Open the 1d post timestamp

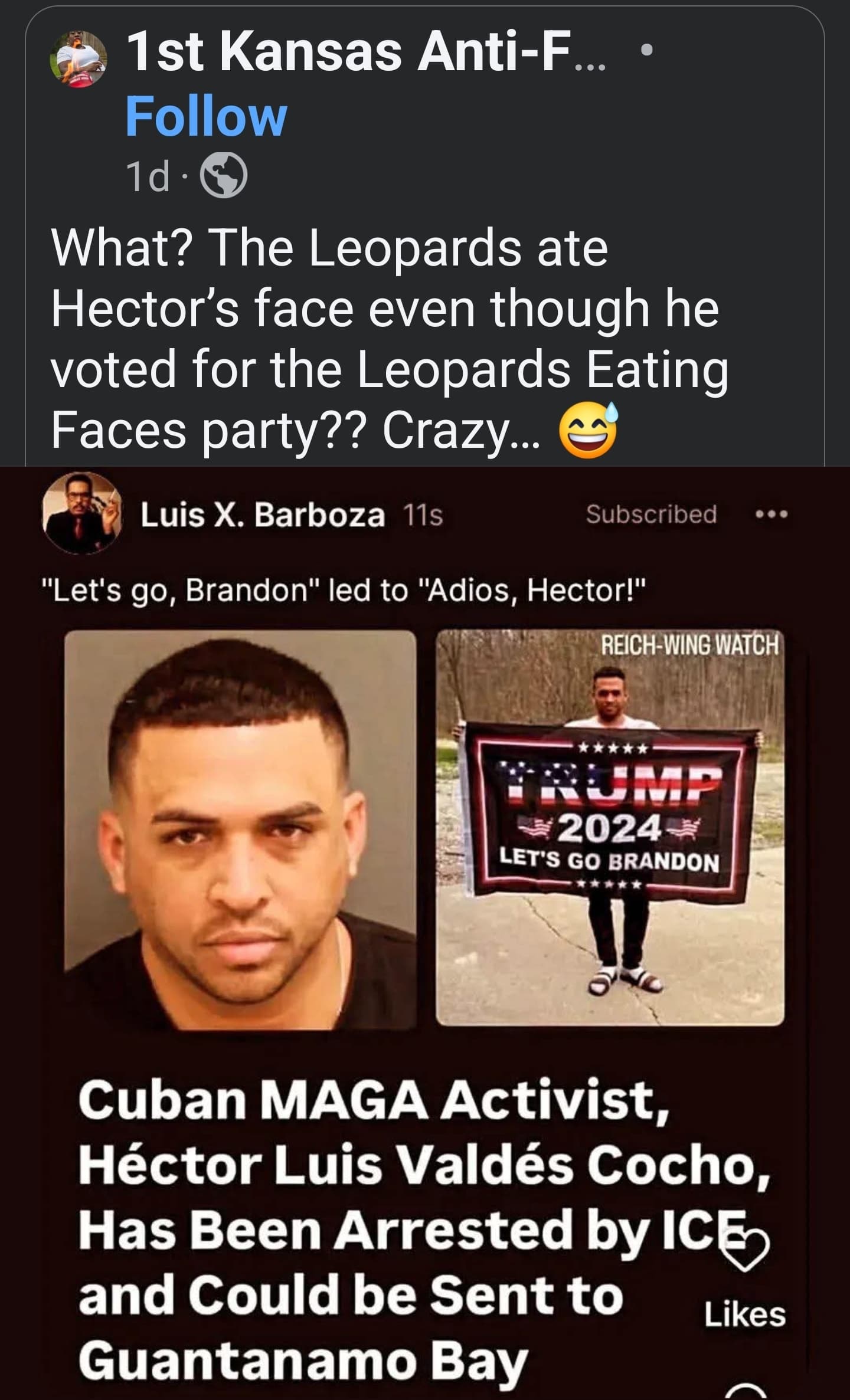tap(148, 176)
